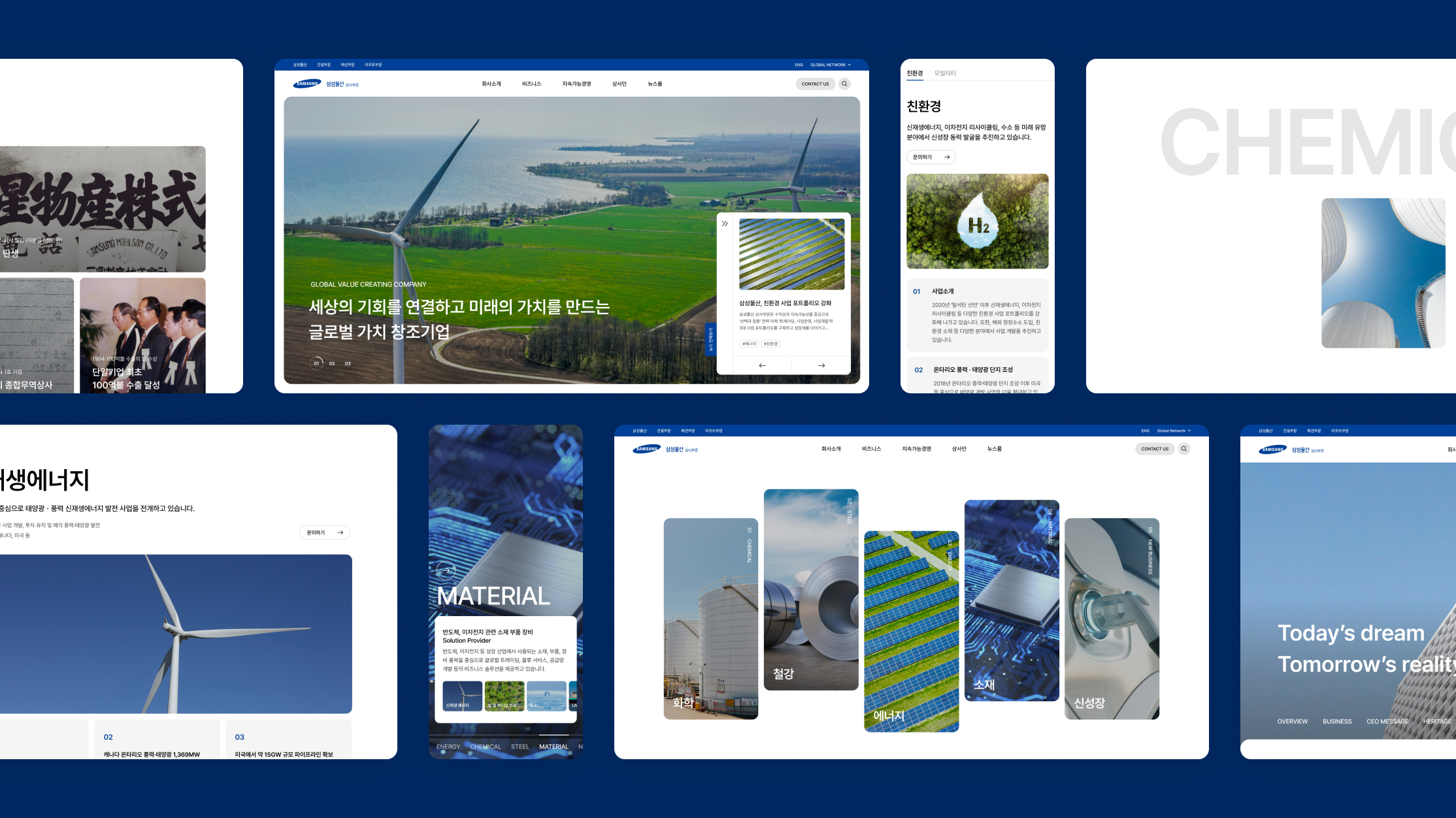
Task: Click 02 온타리오 풍력·태양광 단지 조성 item
Action: (978, 375)
